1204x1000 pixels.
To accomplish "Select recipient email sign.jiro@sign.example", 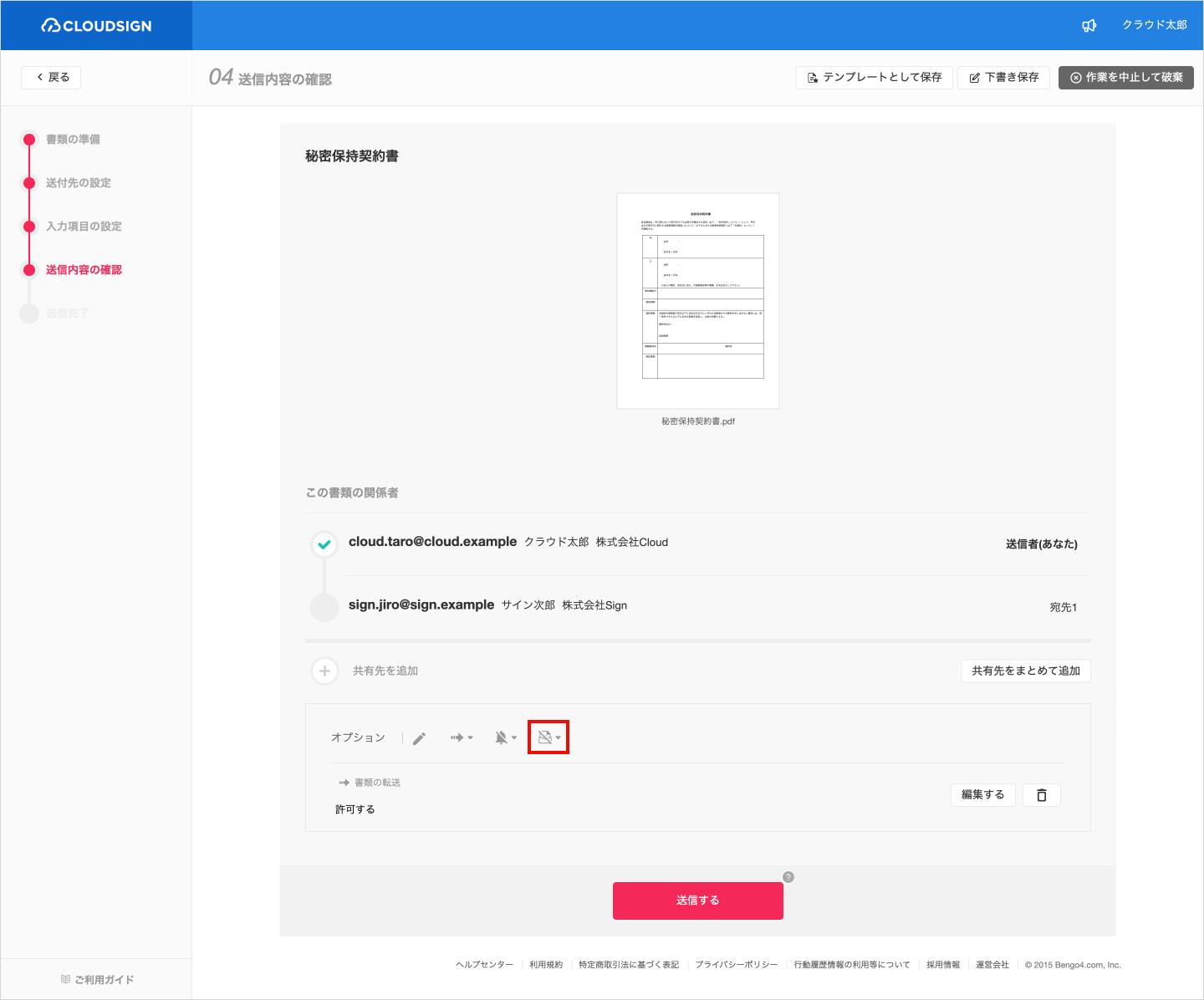I will pyautogui.click(x=421, y=605).
